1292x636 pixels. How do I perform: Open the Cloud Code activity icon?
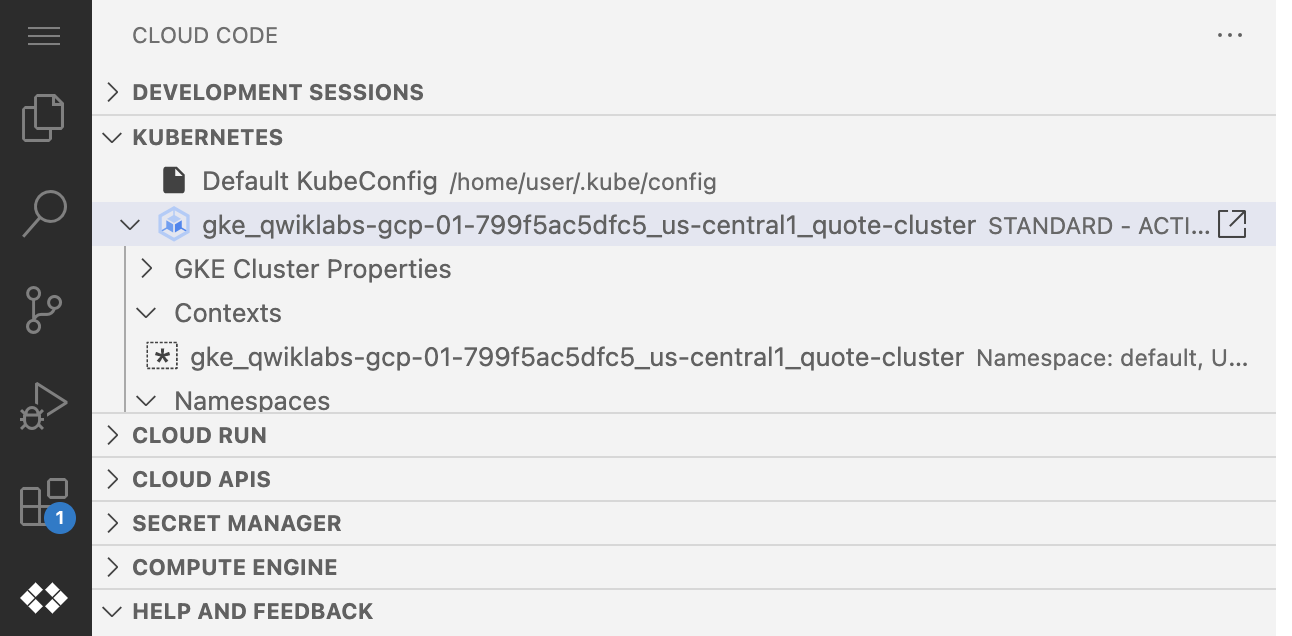click(44, 598)
